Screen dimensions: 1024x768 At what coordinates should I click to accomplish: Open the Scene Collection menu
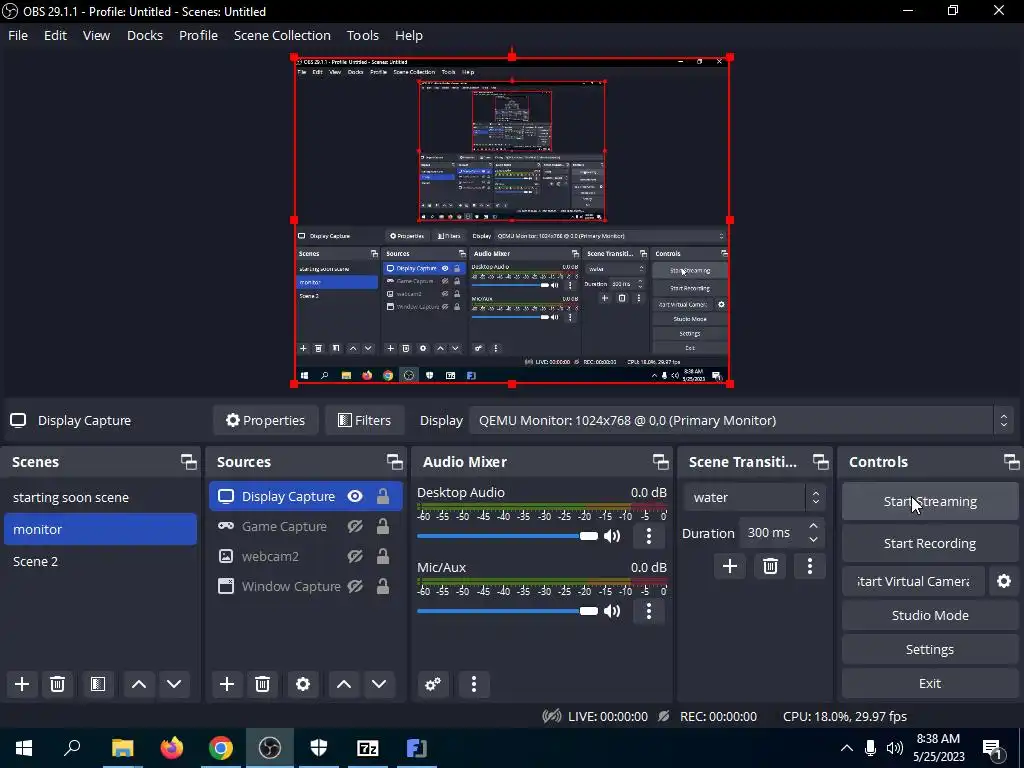point(282,35)
